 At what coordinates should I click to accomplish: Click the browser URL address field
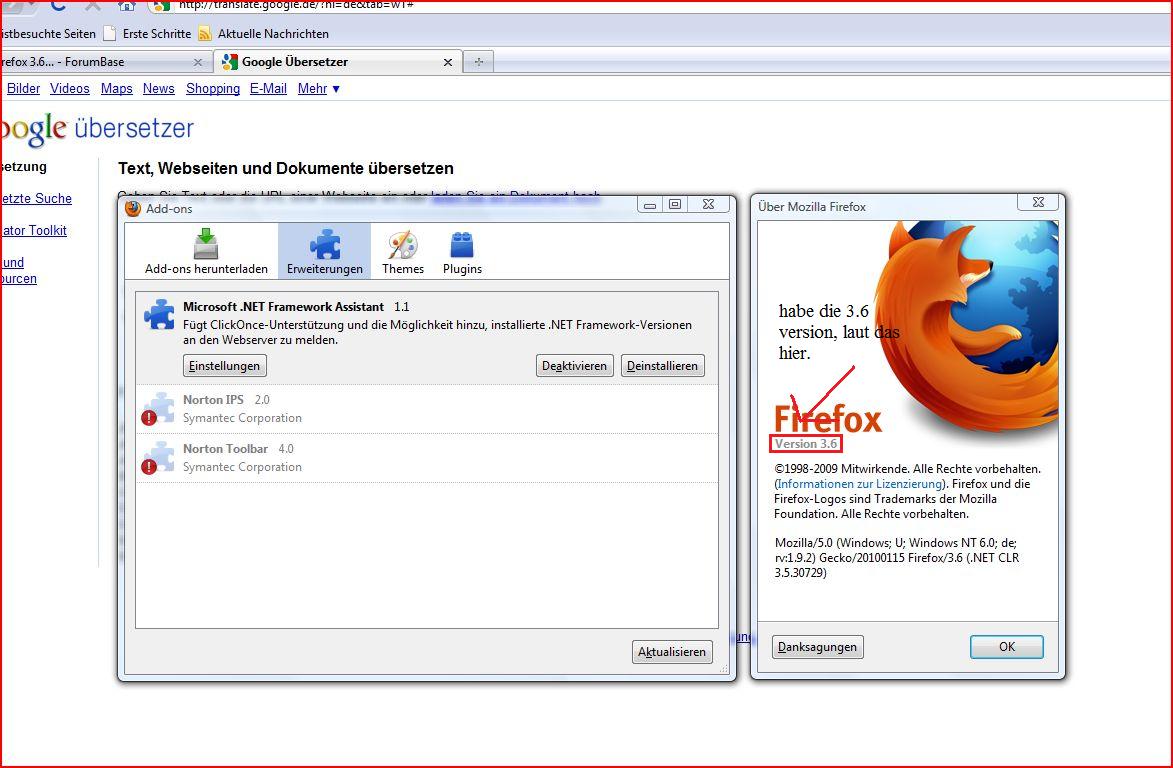(658, 4)
